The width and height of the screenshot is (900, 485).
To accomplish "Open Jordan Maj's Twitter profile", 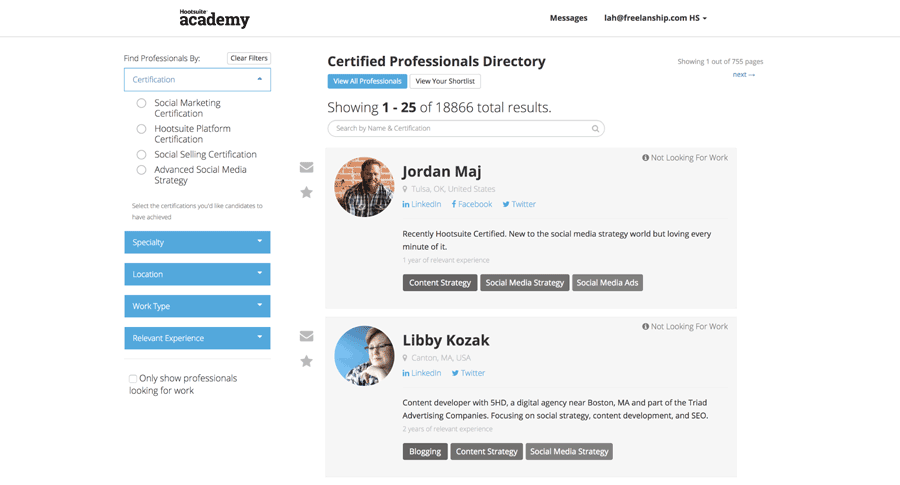I will [x=519, y=204].
